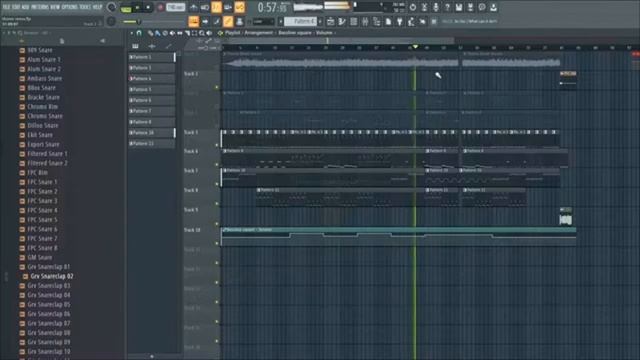Select Pattern 4 in picker
Screen dimensions: 640x360
click(152, 78)
